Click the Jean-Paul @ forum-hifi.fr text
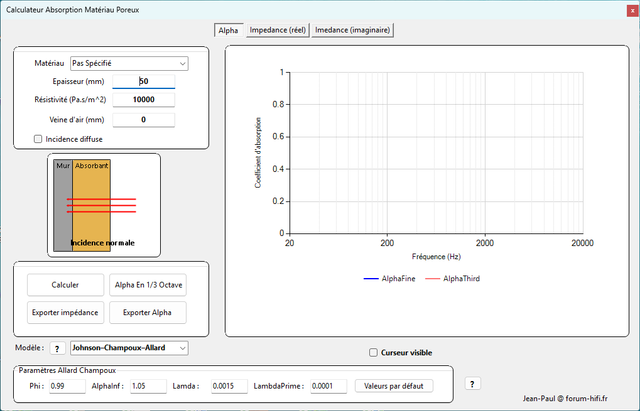Viewport: 640px width, 411px height. point(565,398)
